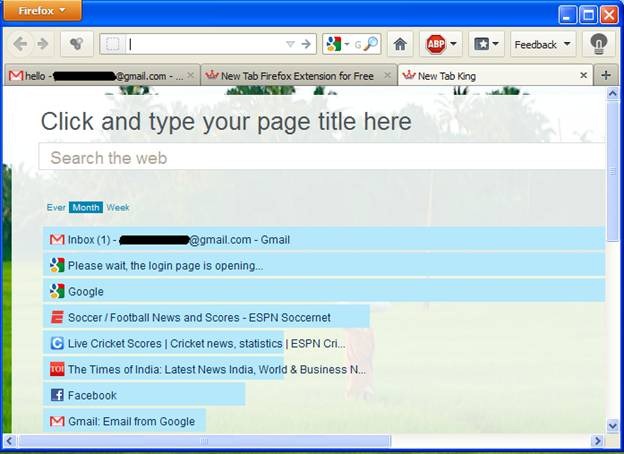624x454 pixels.
Task: Click the site identity icon in address bar
Action: tap(113, 44)
